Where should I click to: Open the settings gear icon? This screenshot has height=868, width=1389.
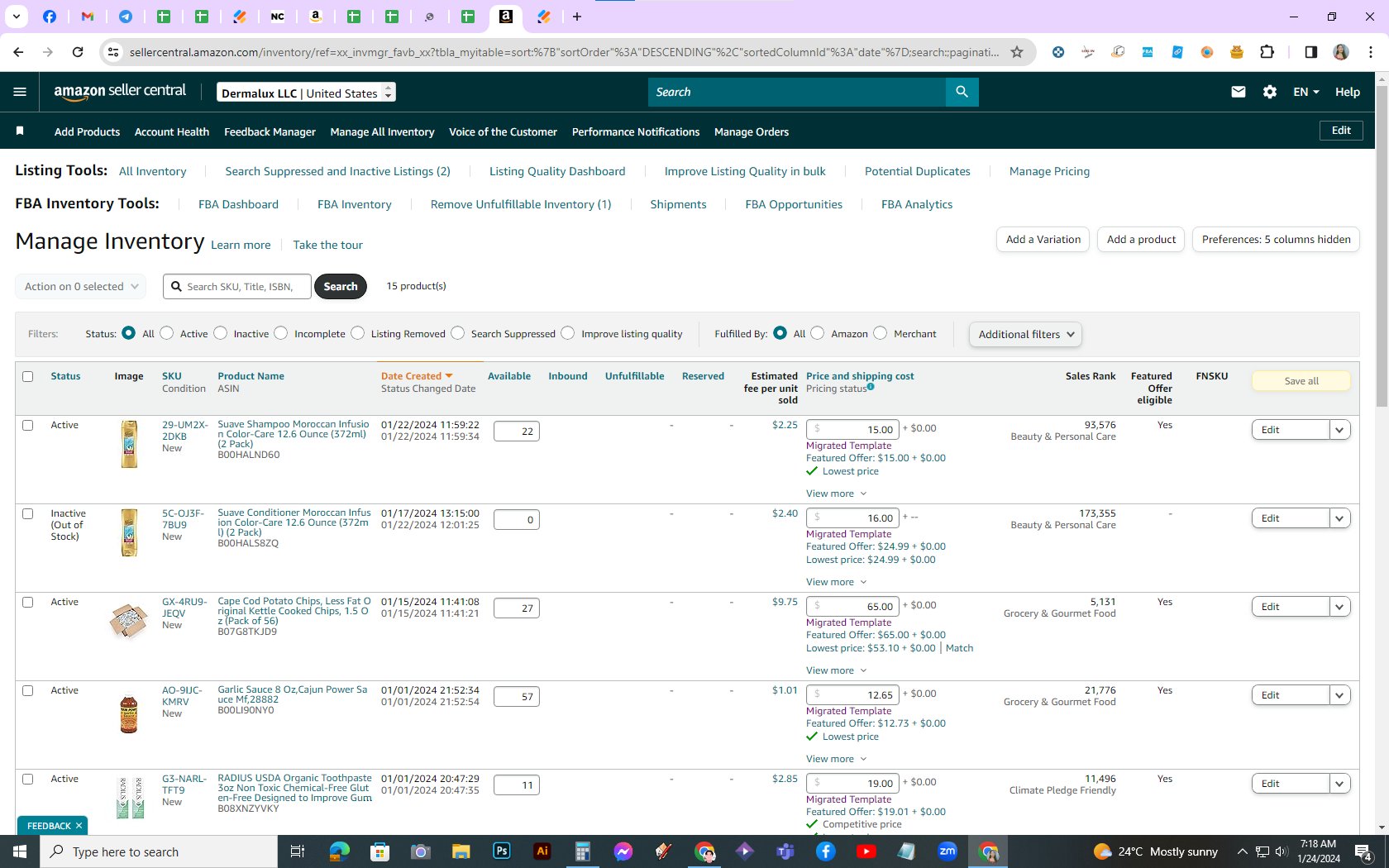(1270, 92)
